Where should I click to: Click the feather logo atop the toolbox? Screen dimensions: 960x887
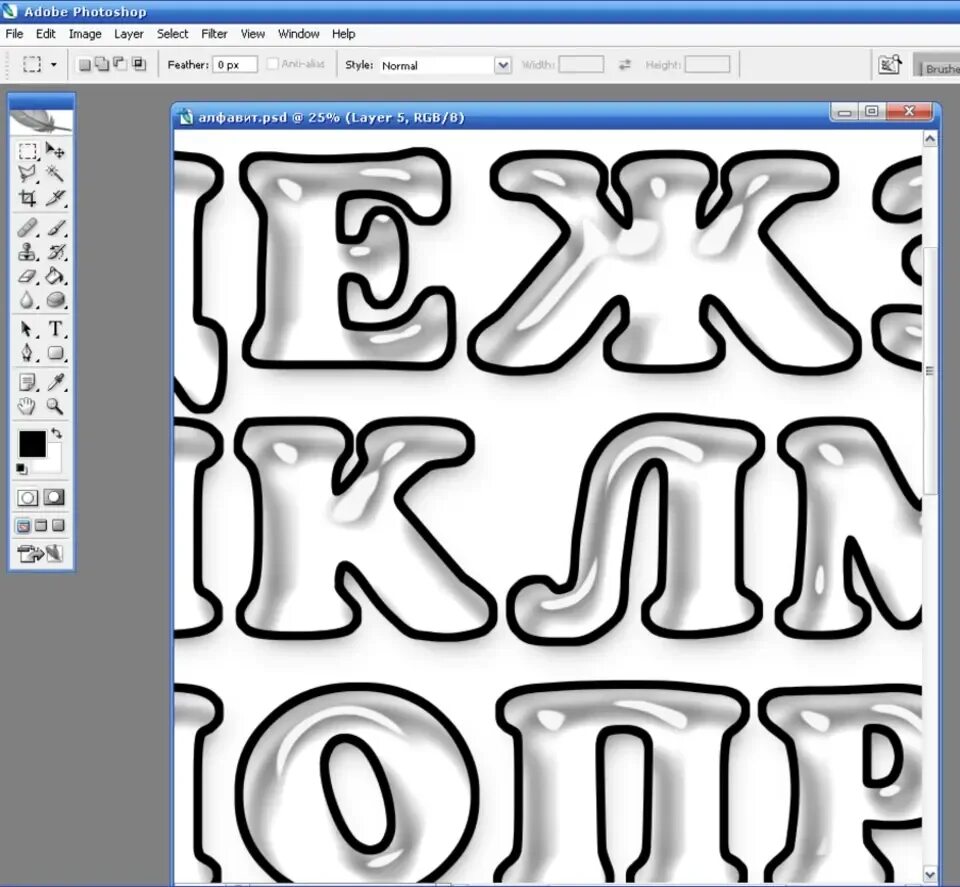tap(40, 122)
